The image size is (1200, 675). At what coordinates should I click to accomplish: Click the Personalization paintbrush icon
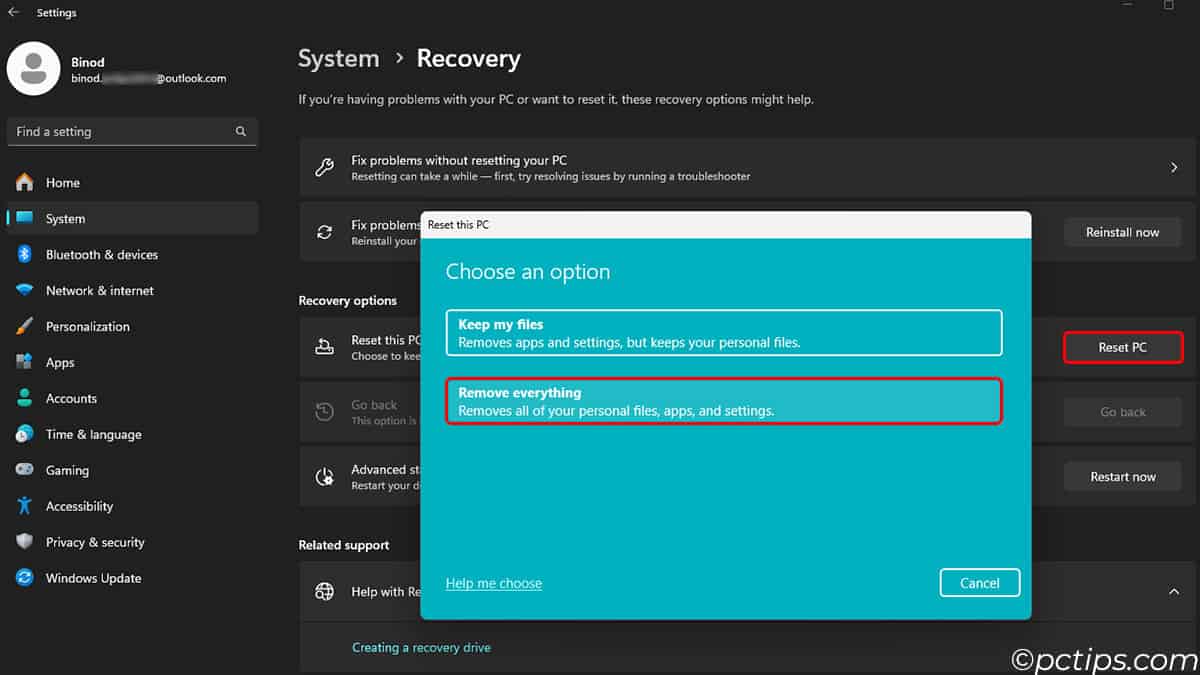[x=25, y=327]
